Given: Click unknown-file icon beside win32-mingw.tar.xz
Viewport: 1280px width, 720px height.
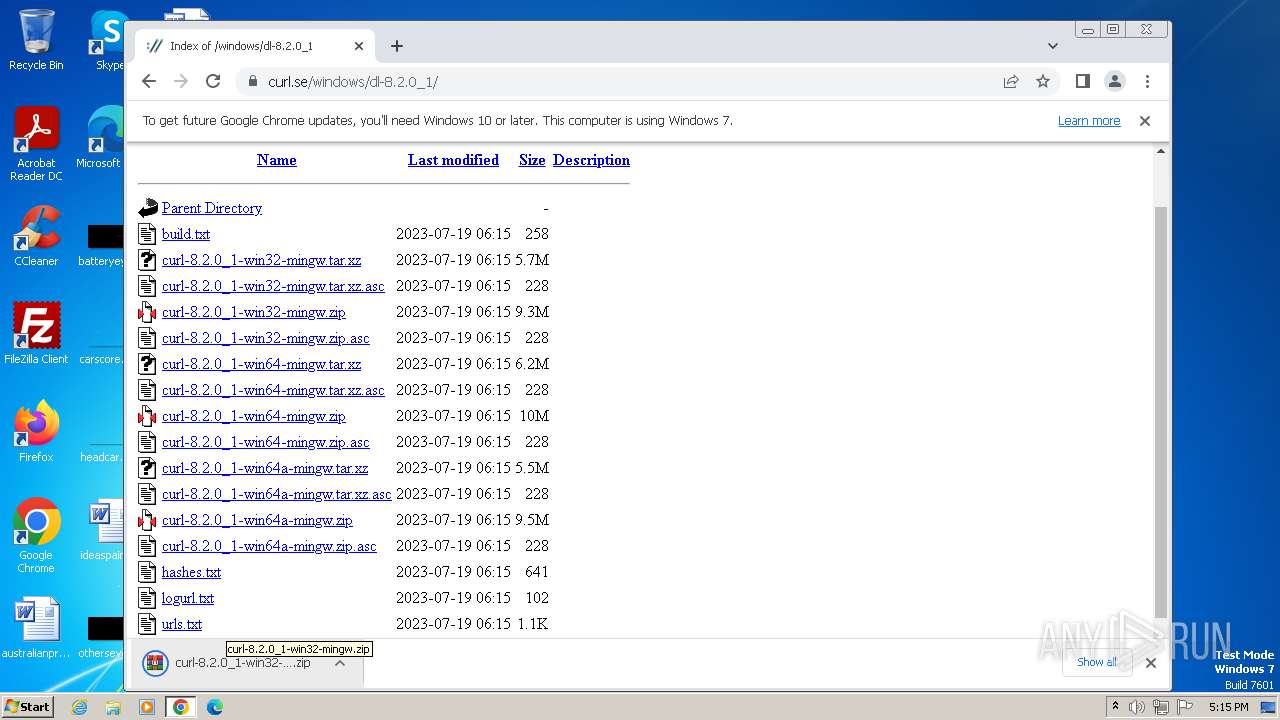Looking at the screenshot, I should (x=148, y=260).
